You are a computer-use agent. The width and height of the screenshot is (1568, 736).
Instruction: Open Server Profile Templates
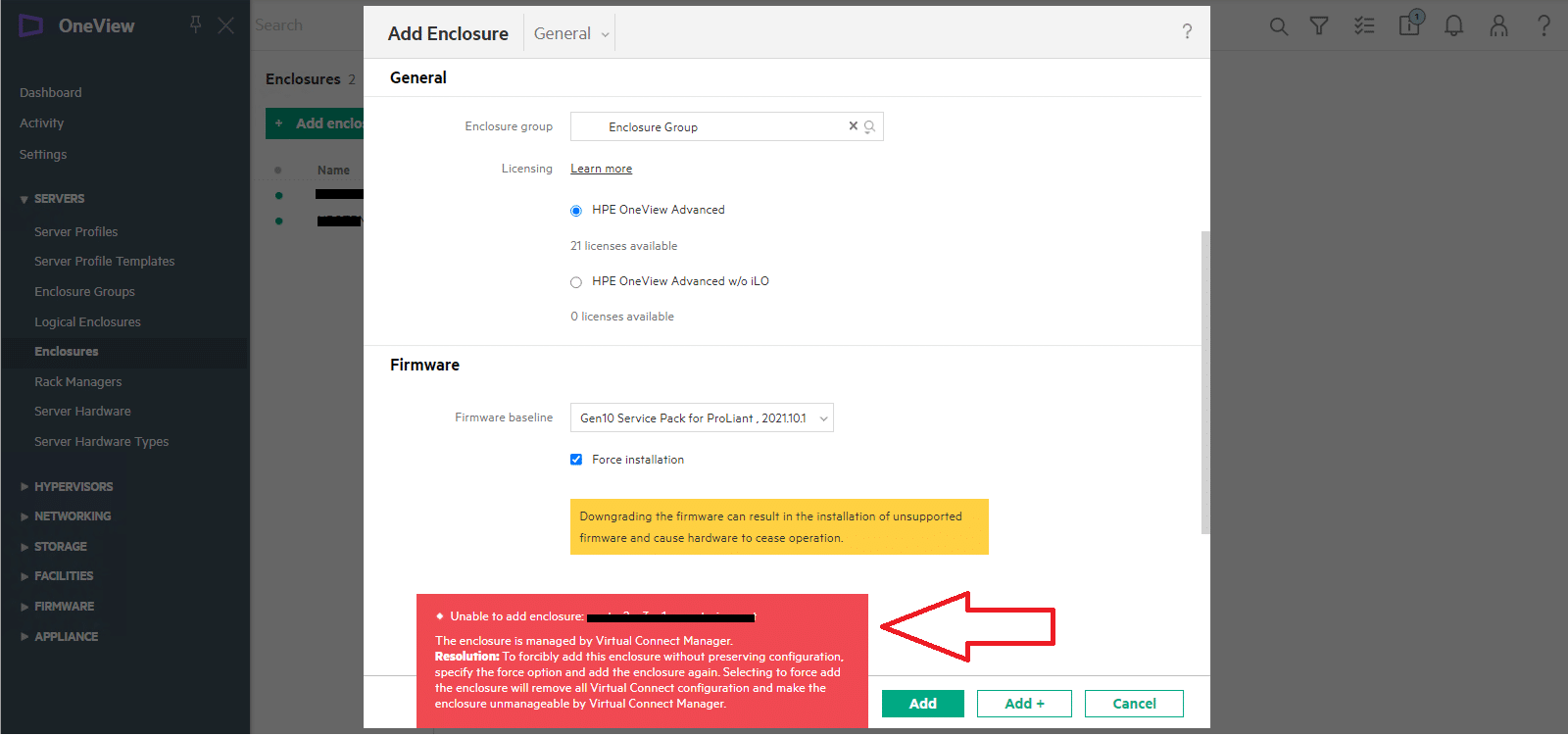tap(104, 262)
